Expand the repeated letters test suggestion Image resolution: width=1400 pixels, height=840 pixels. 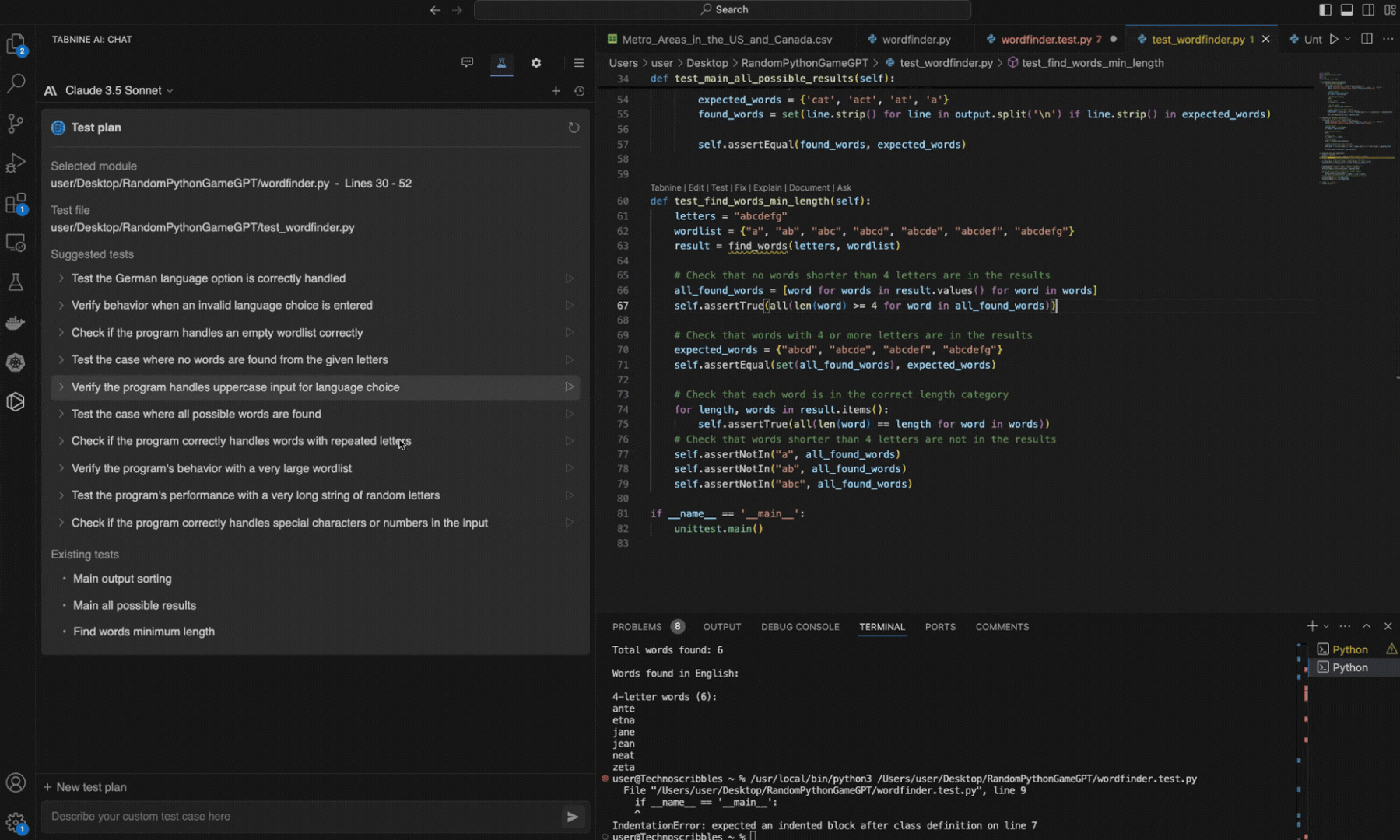(61, 441)
